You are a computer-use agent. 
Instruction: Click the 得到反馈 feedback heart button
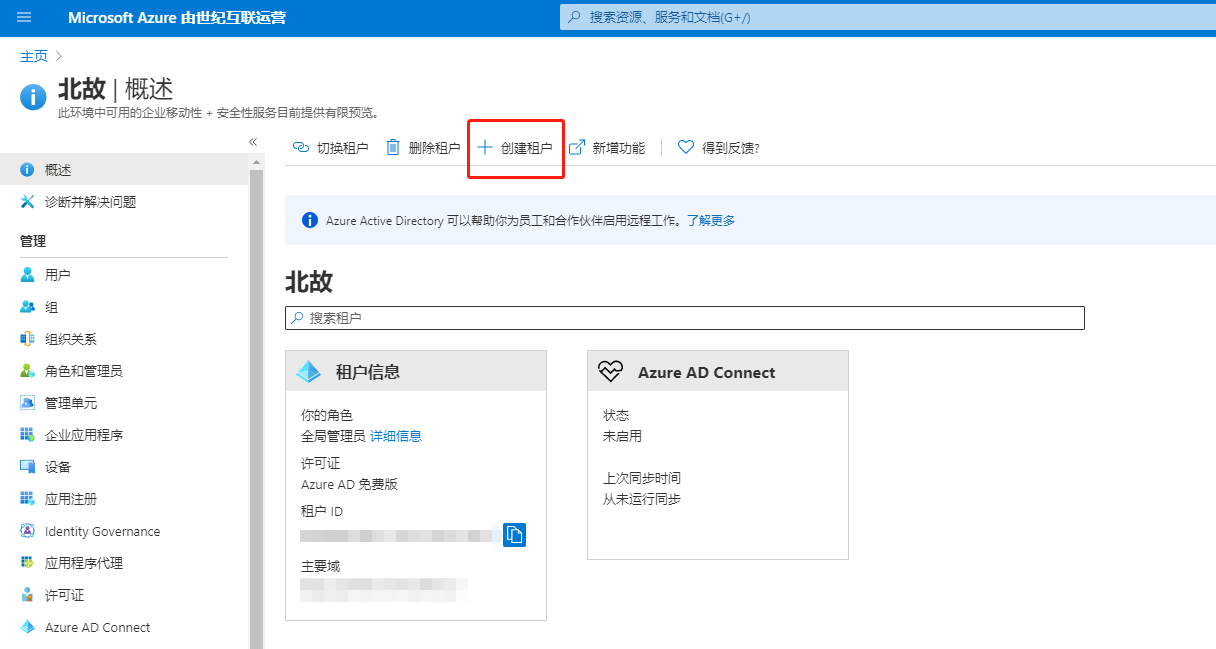point(718,148)
